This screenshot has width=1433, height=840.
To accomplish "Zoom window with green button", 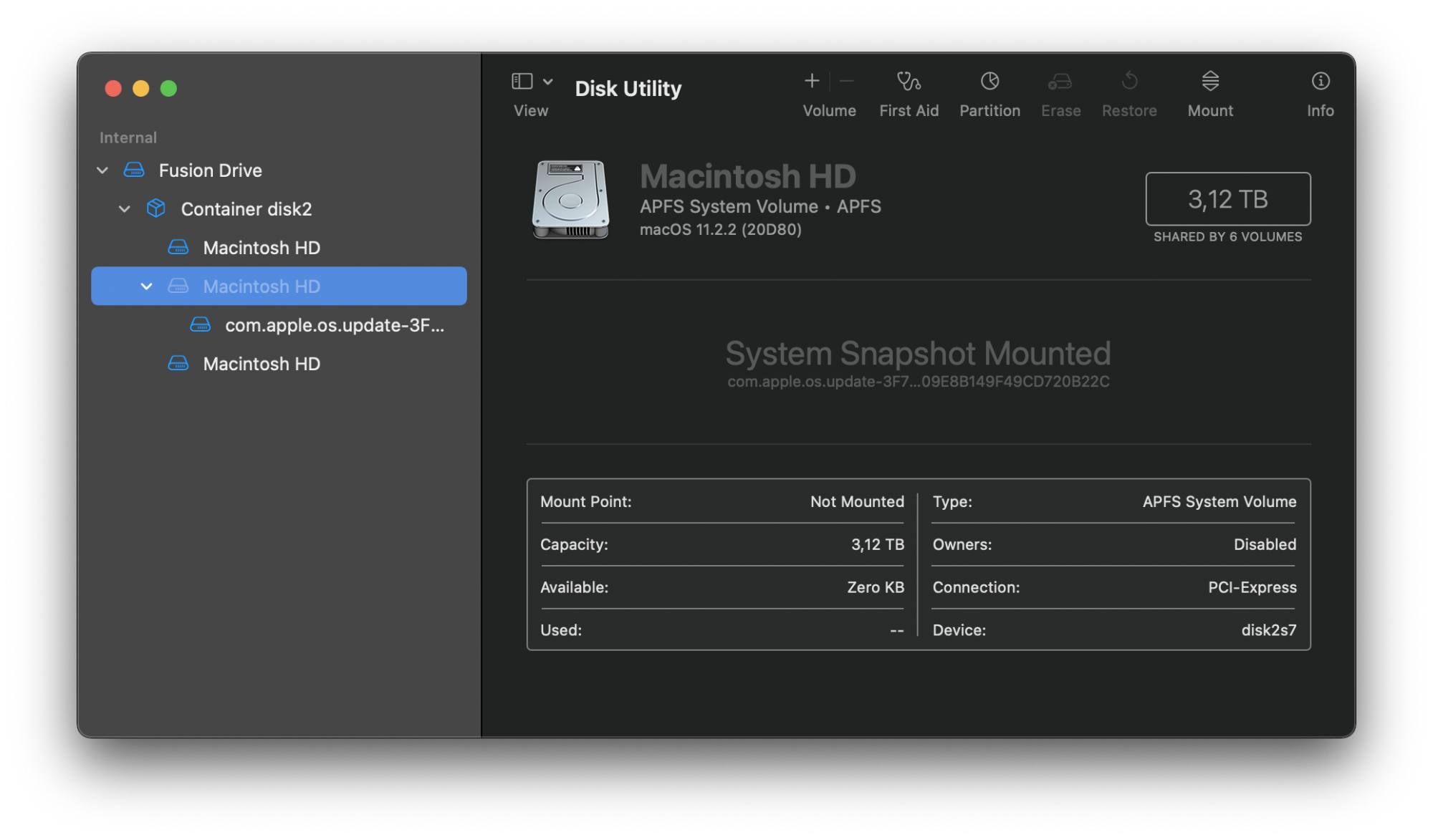I will (x=168, y=88).
